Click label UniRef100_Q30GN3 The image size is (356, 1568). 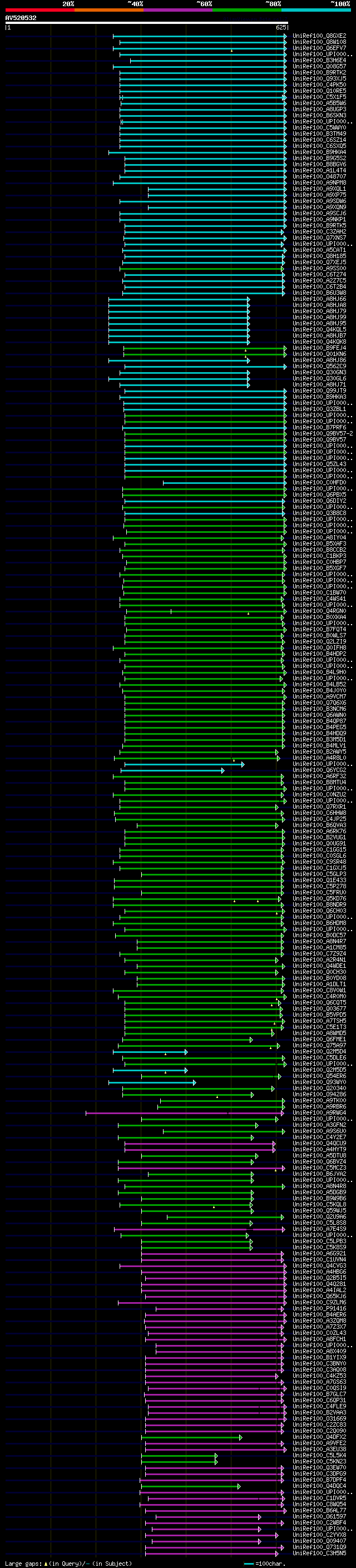click(319, 373)
